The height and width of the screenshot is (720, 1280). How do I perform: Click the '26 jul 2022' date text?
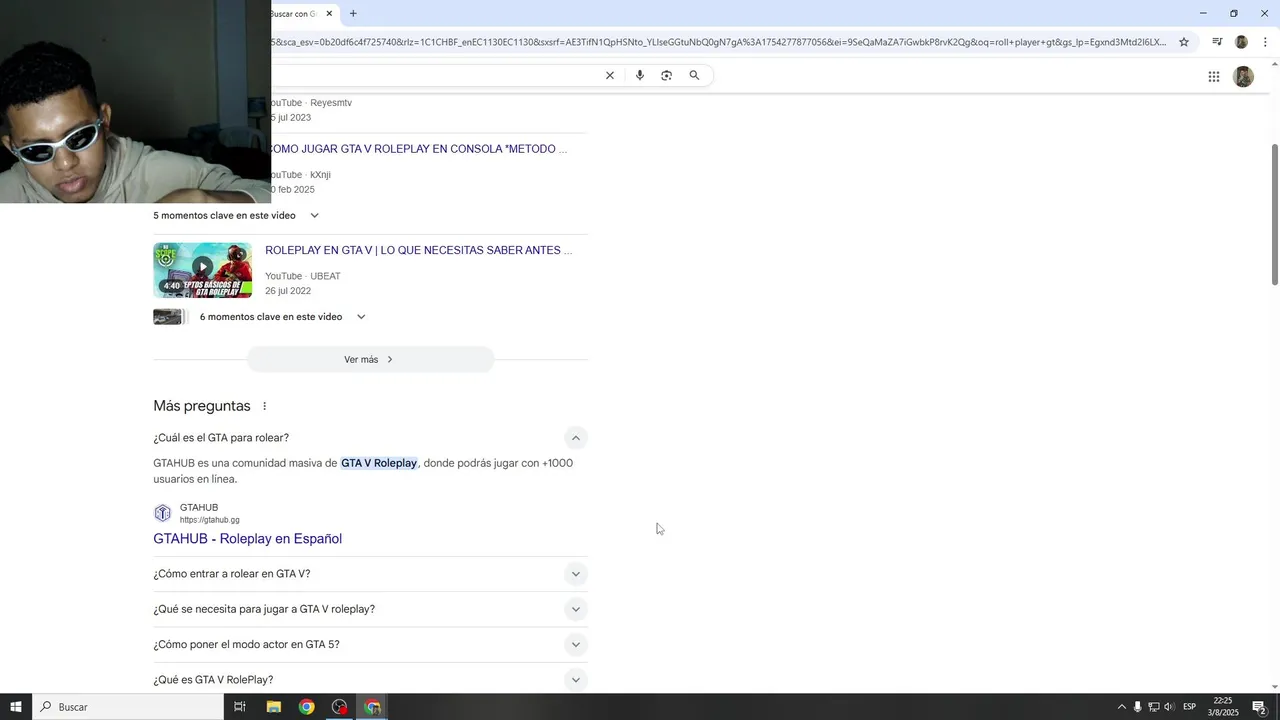click(288, 291)
